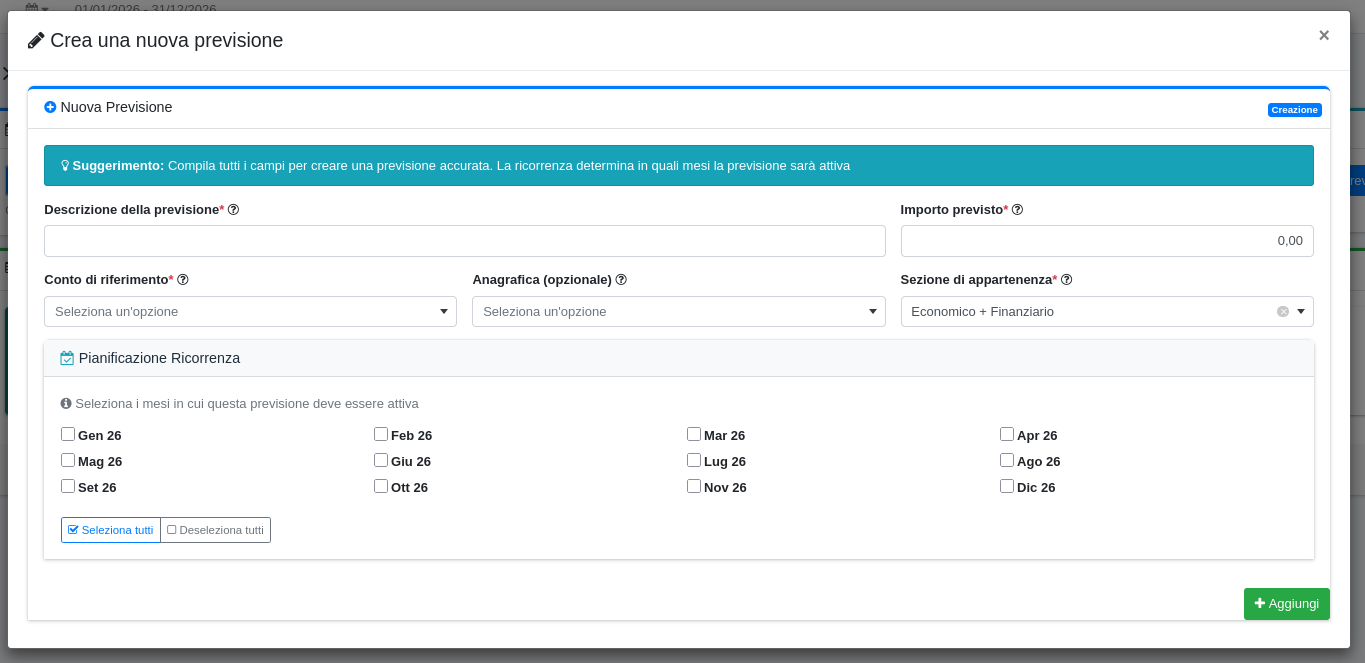Focus the Descrizione della previsione text field

click(x=464, y=241)
